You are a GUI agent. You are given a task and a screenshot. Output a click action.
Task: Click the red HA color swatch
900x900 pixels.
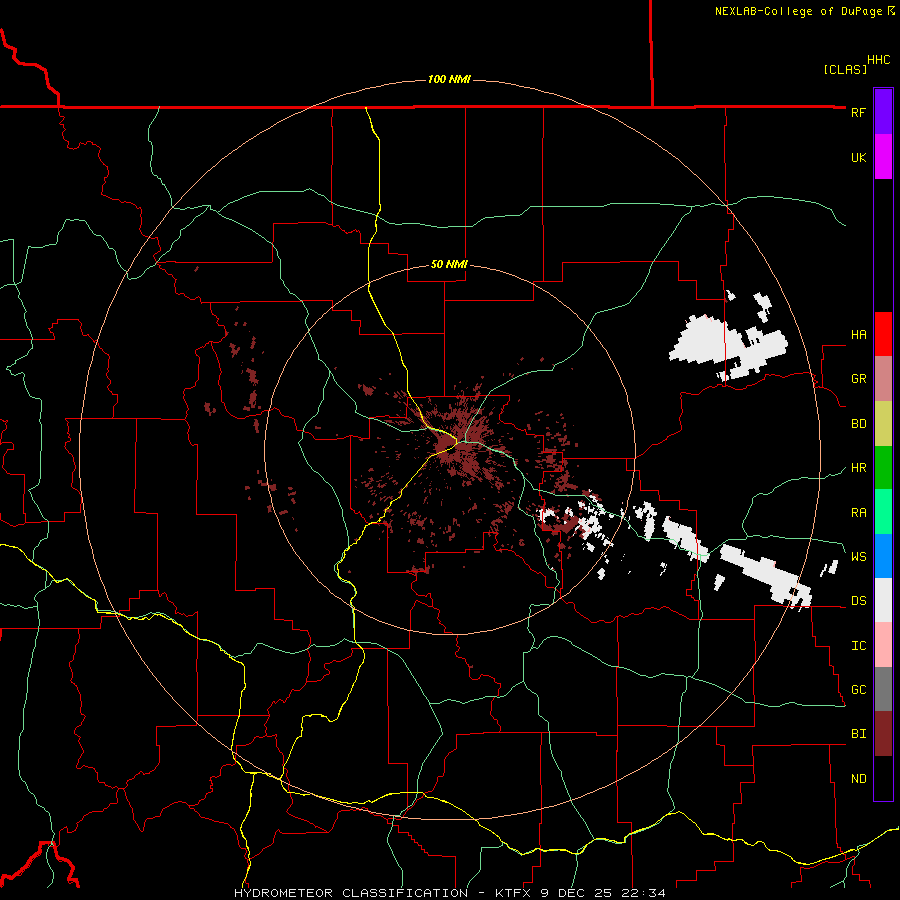[x=883, y=334]
